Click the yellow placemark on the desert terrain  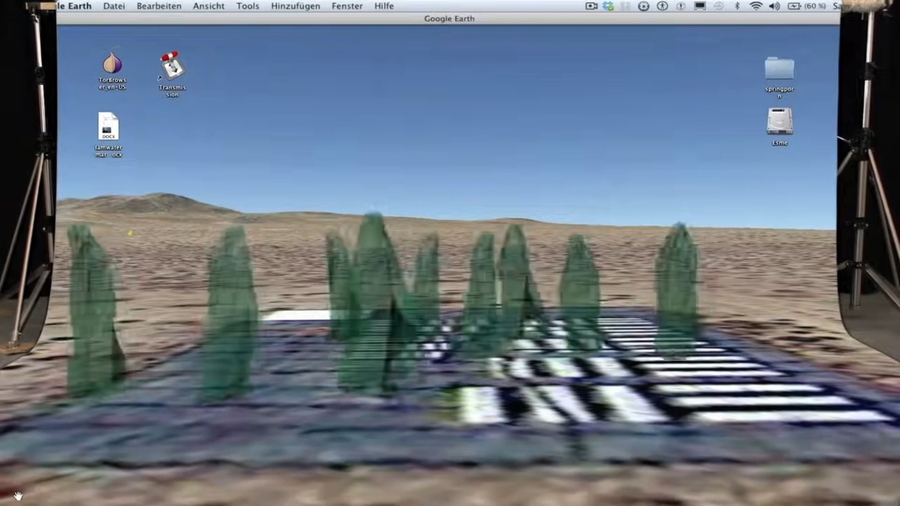[130, 232]
